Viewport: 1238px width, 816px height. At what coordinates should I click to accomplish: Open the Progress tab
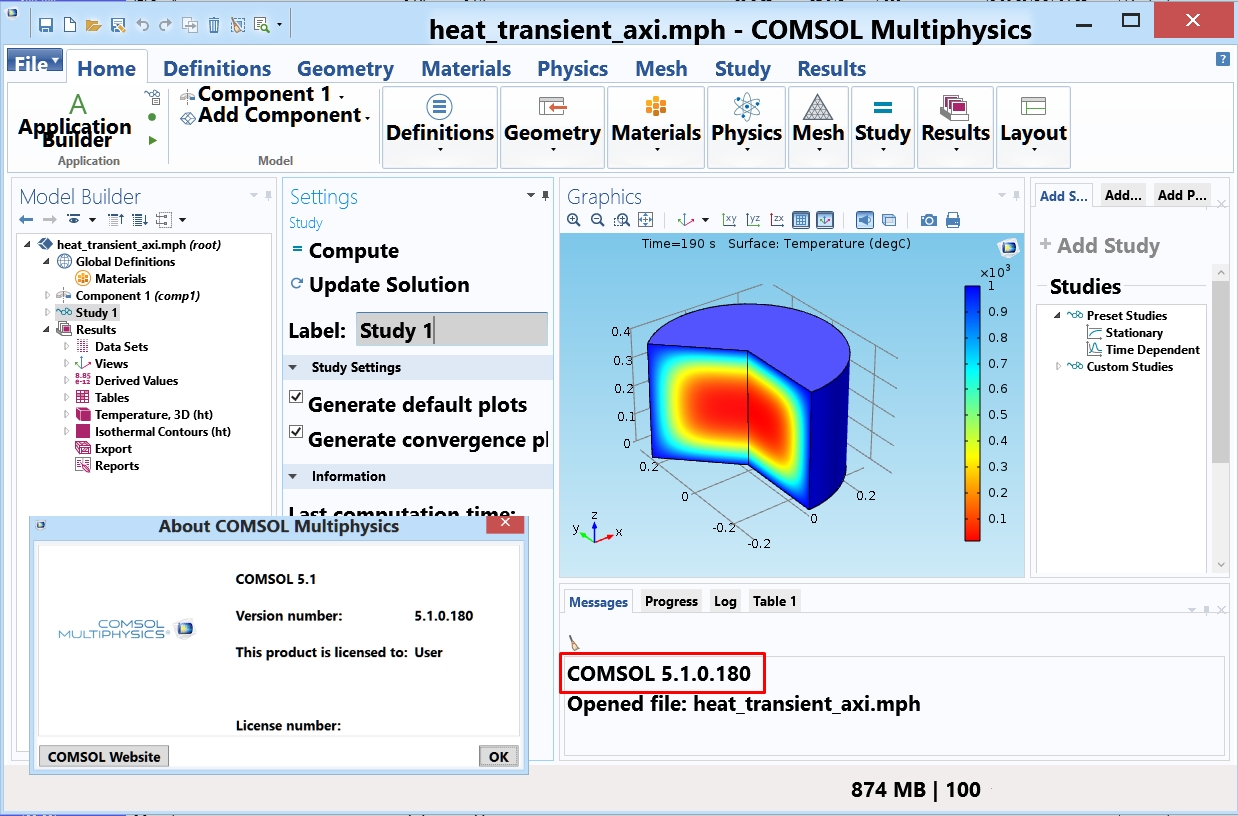coord(671,601)
